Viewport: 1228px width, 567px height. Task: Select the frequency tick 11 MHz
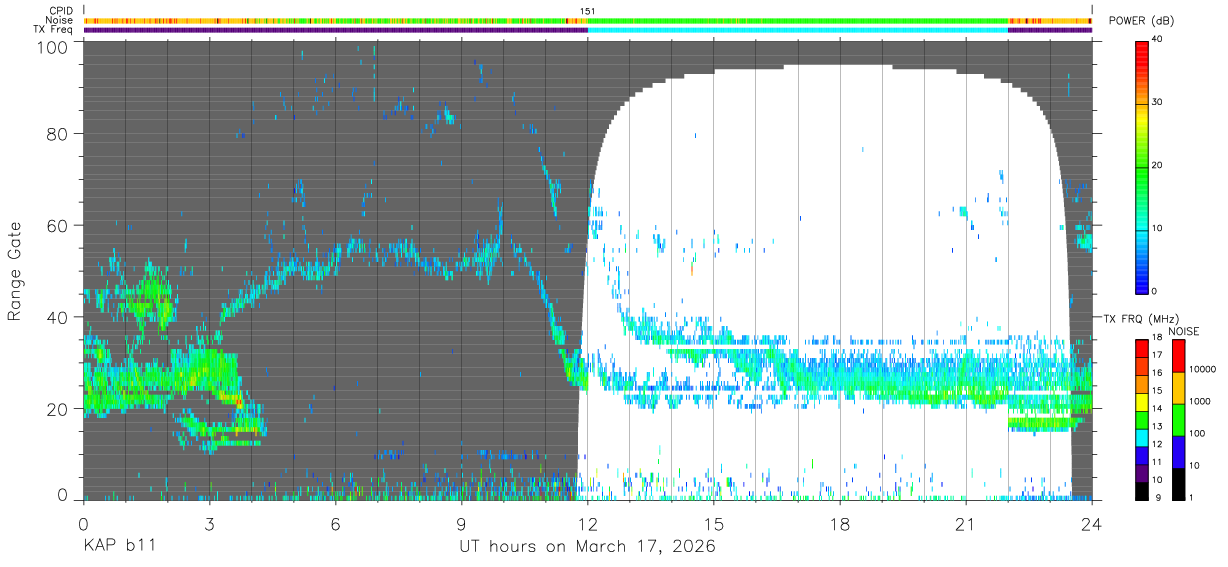[x=1158, y=463]
